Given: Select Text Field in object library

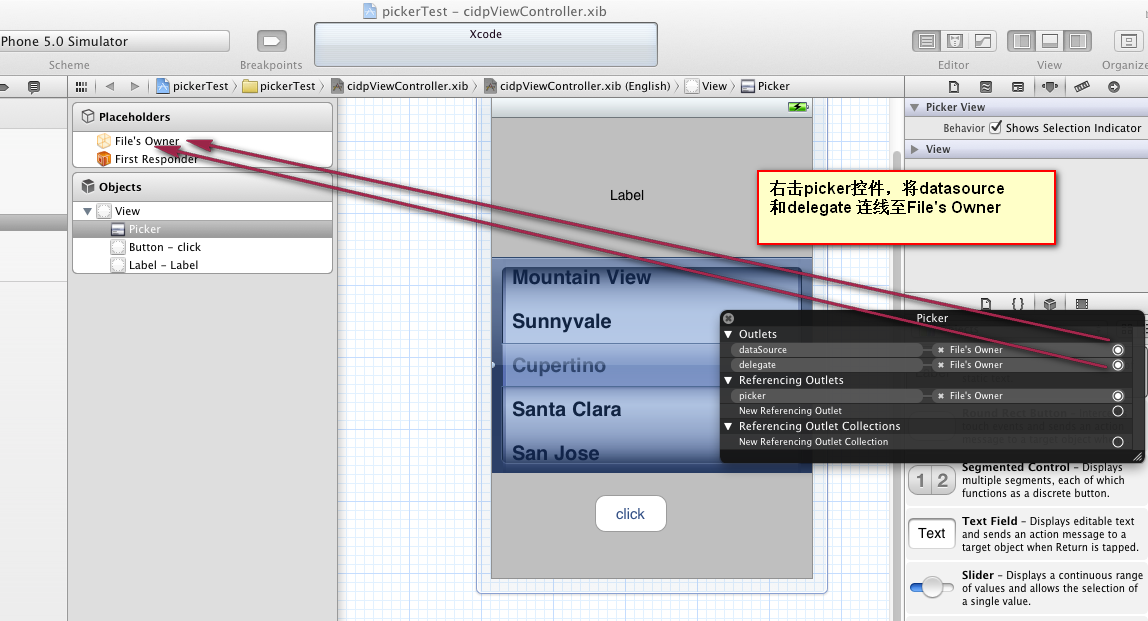Looking at the screenshot, I should (x=1026, y=534).
